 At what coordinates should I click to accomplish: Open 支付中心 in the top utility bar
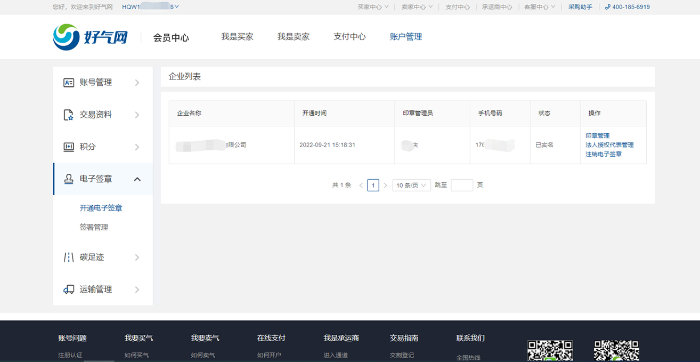pos(458,7)
